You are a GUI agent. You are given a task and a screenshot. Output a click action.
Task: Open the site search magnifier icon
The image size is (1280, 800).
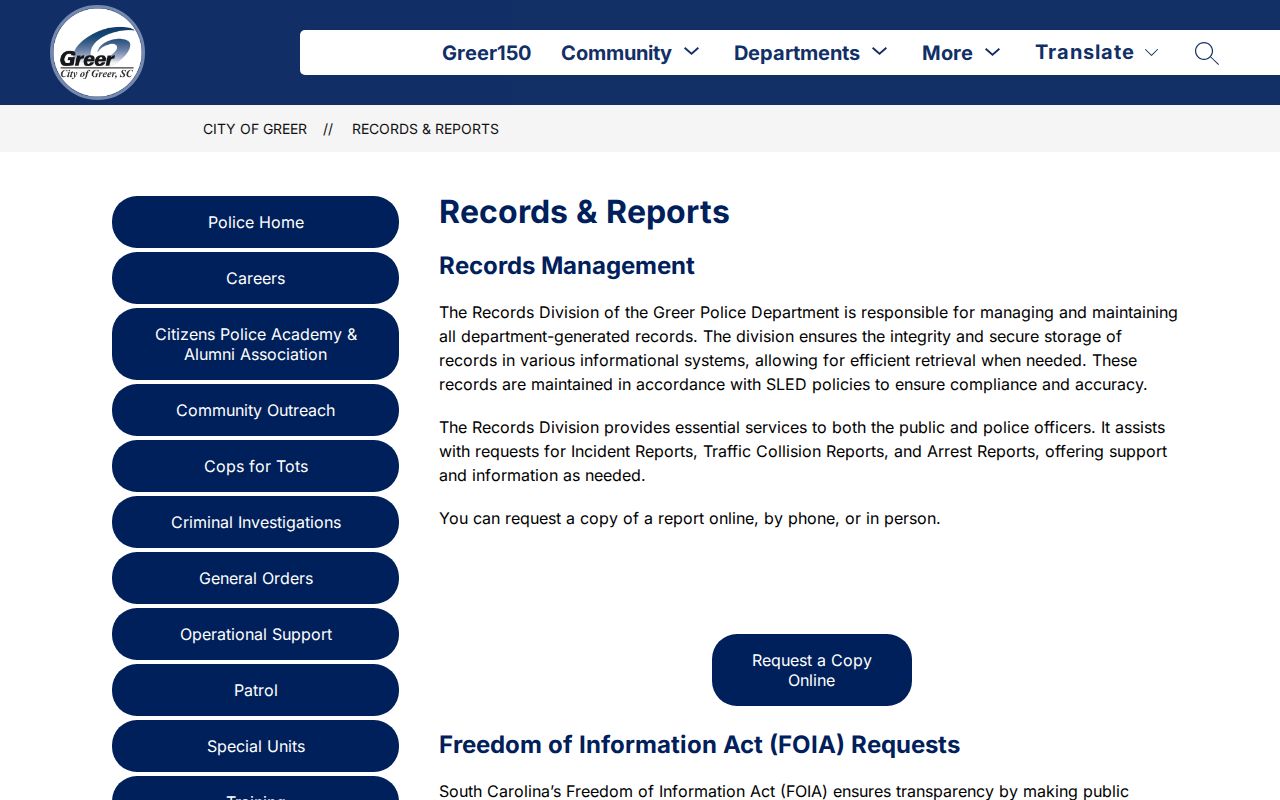click(1206, 53)
